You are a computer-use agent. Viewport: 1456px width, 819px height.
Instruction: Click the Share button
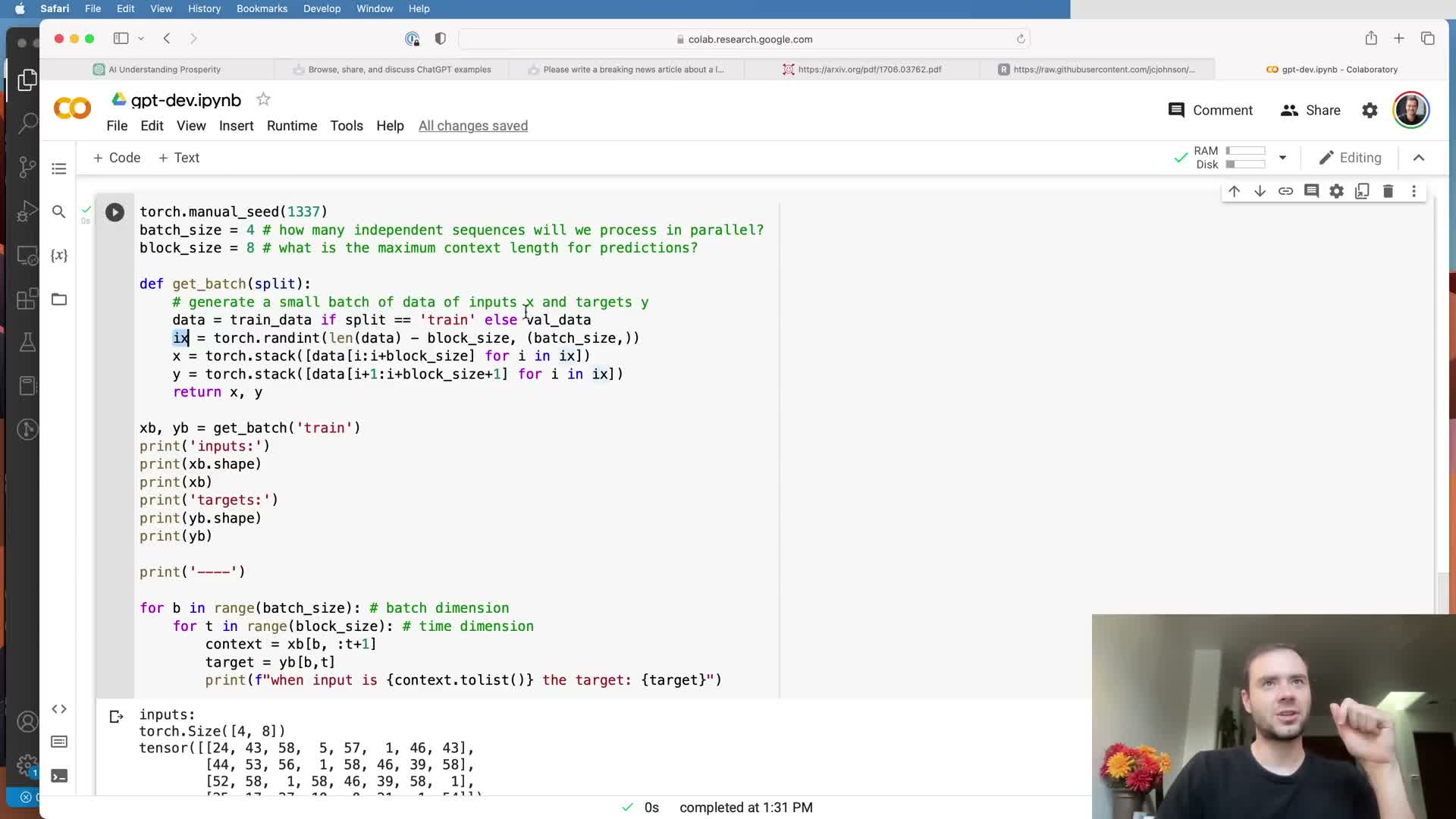pos(1310,110)
